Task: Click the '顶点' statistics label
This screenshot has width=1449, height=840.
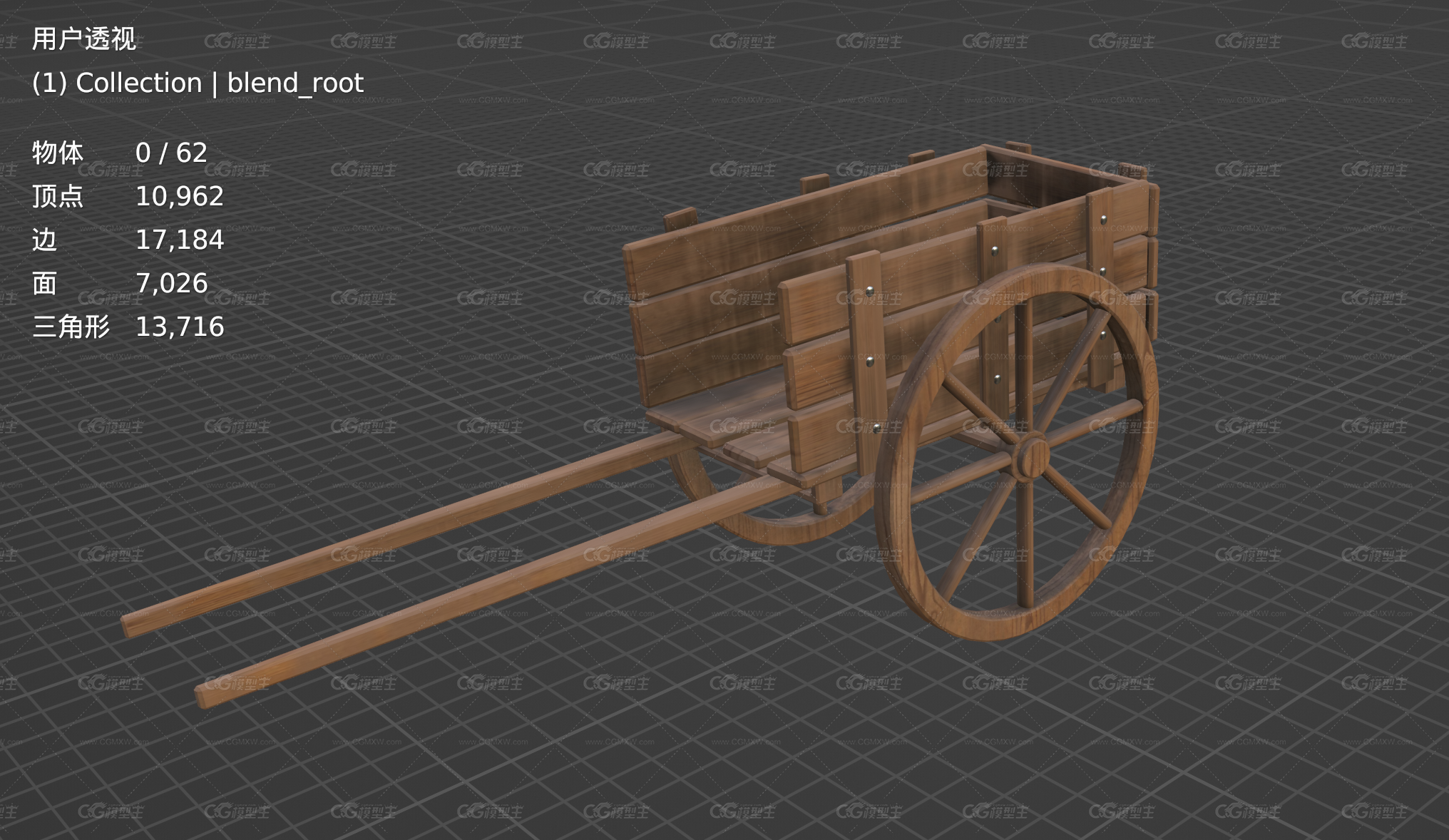Action: pos(58,196)
